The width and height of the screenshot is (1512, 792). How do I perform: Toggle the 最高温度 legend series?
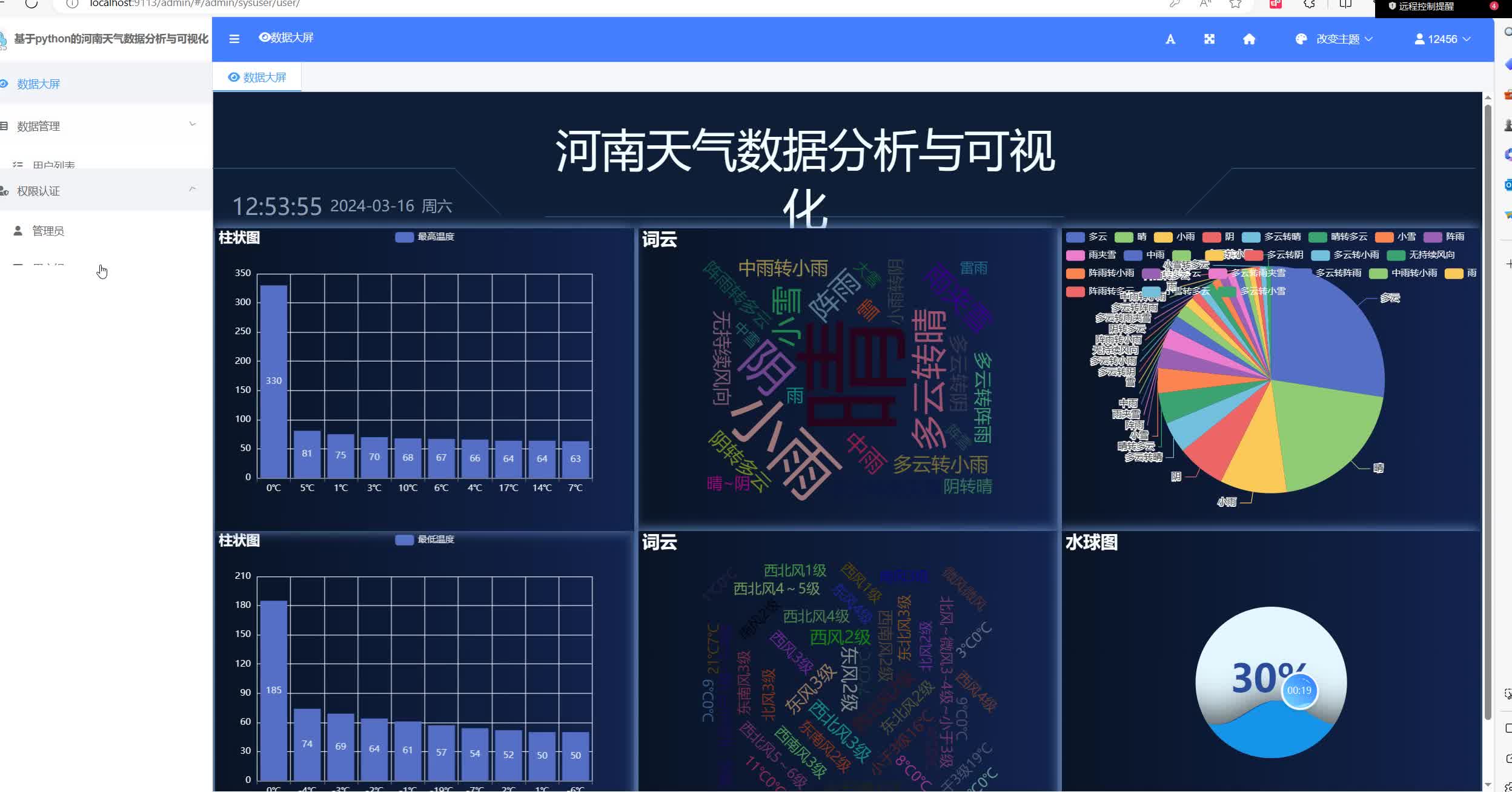point(404,237)
